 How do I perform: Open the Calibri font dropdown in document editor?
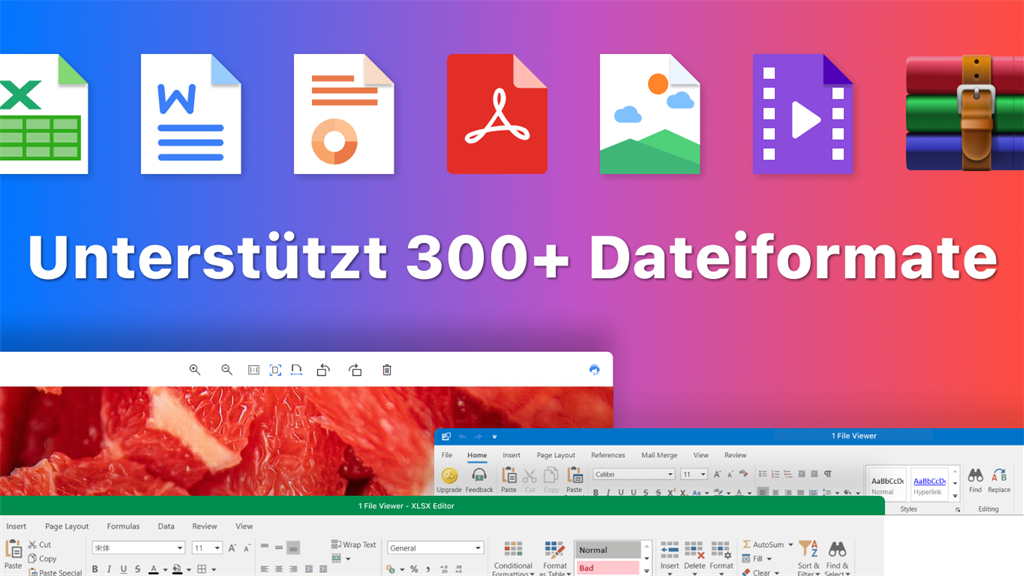(670, 474)
